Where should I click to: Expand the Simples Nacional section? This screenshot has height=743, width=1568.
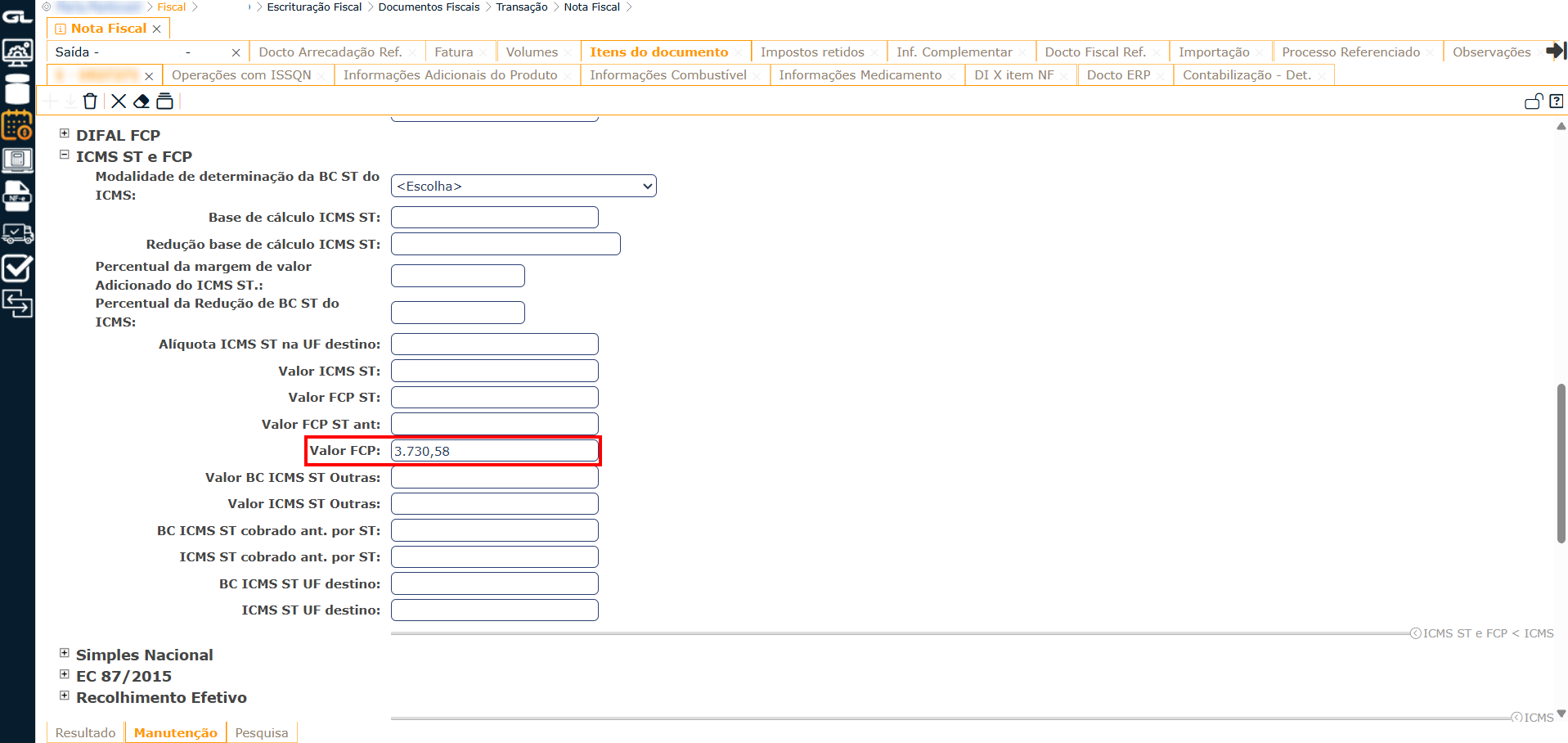[x=65, y=653]
